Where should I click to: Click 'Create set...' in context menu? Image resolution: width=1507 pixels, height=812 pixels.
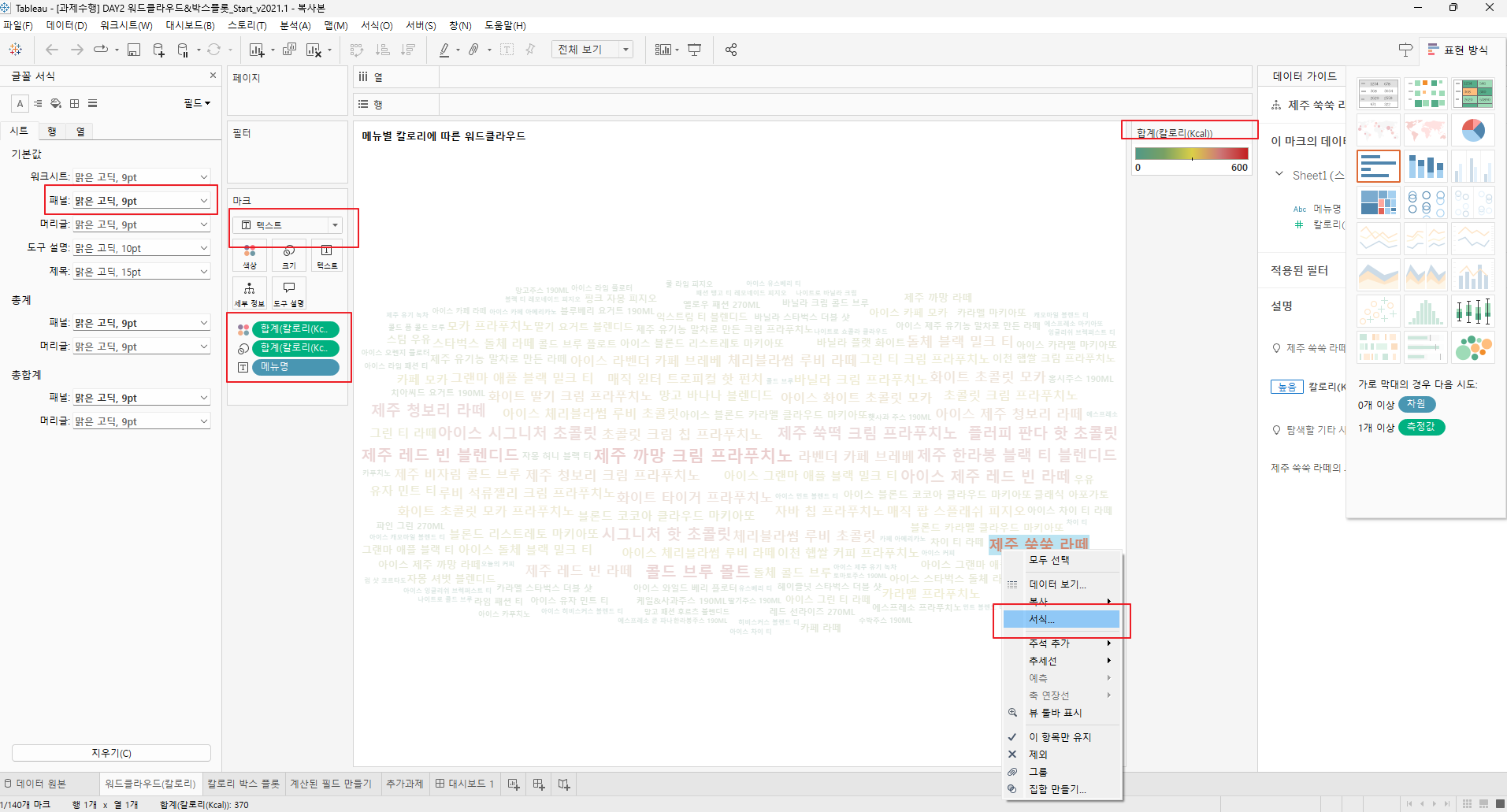click(x=1060, y=789)
